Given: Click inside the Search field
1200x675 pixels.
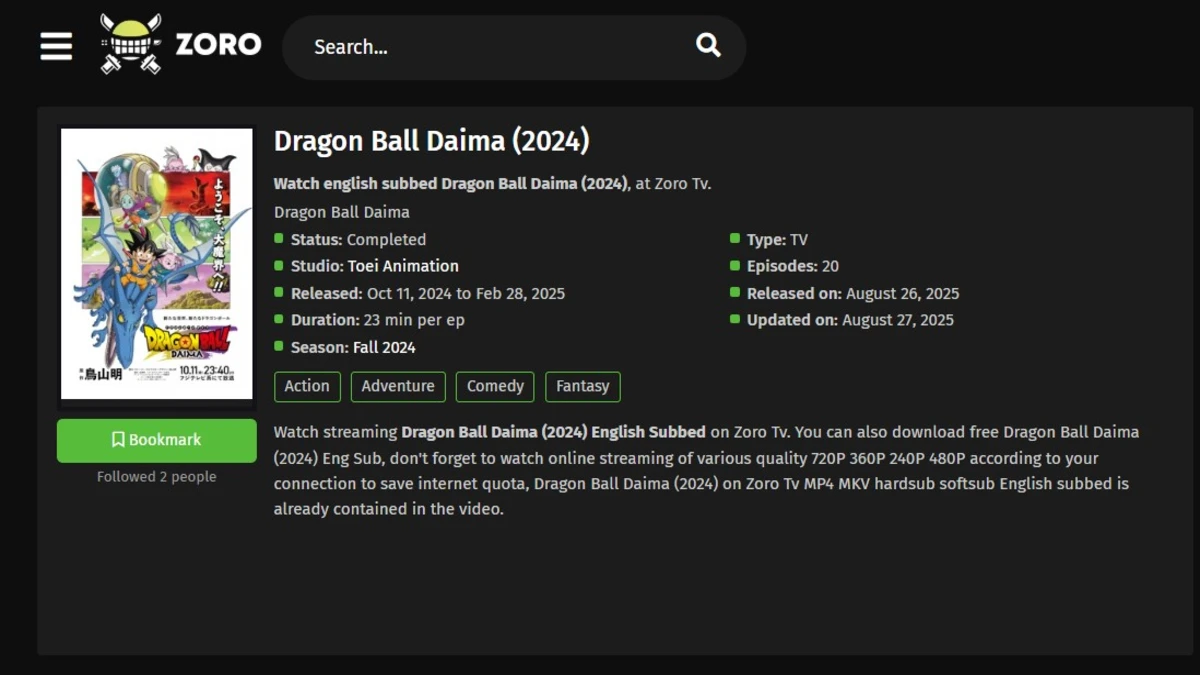Looking at the screenshot, I should (490, 47).
